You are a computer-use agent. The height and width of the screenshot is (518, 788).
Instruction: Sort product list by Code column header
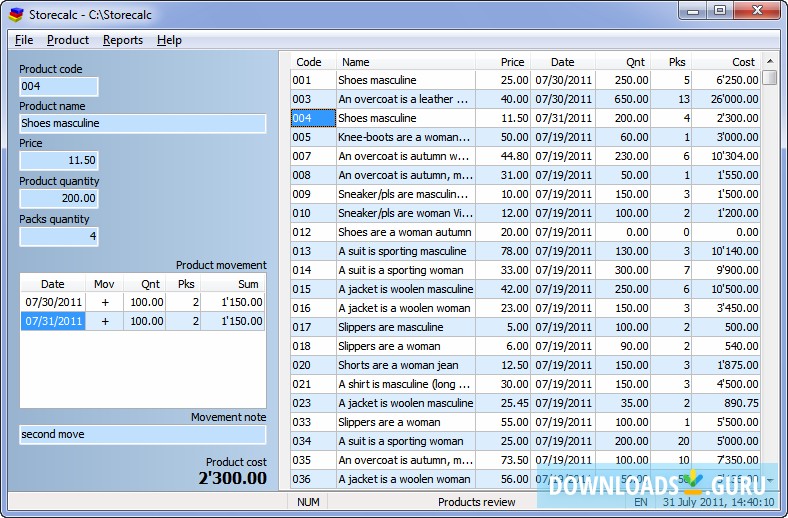[309, 62]
